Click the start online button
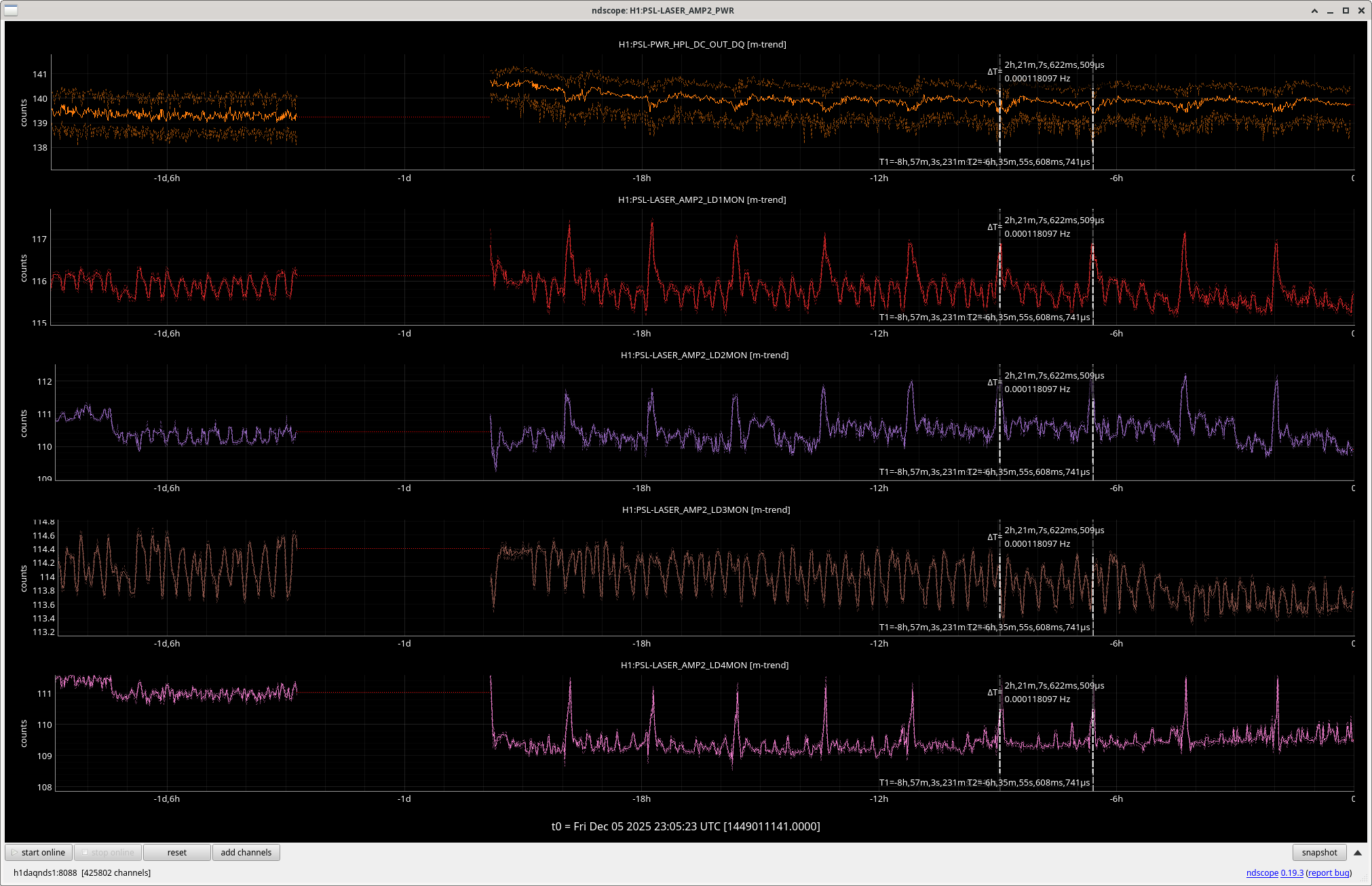This screenshot has width=1372, height=886. pyautogui.click(x=39, y=853)
